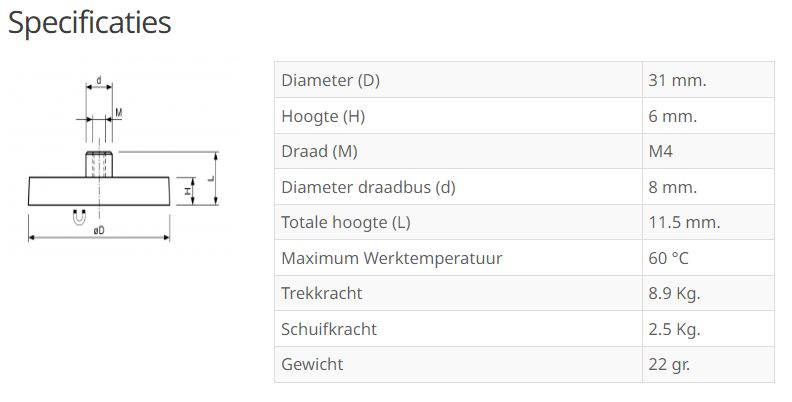The image size is (792, 402).
Task: Select the Maximum Werktemperatuur label
Action: [391, 258]
